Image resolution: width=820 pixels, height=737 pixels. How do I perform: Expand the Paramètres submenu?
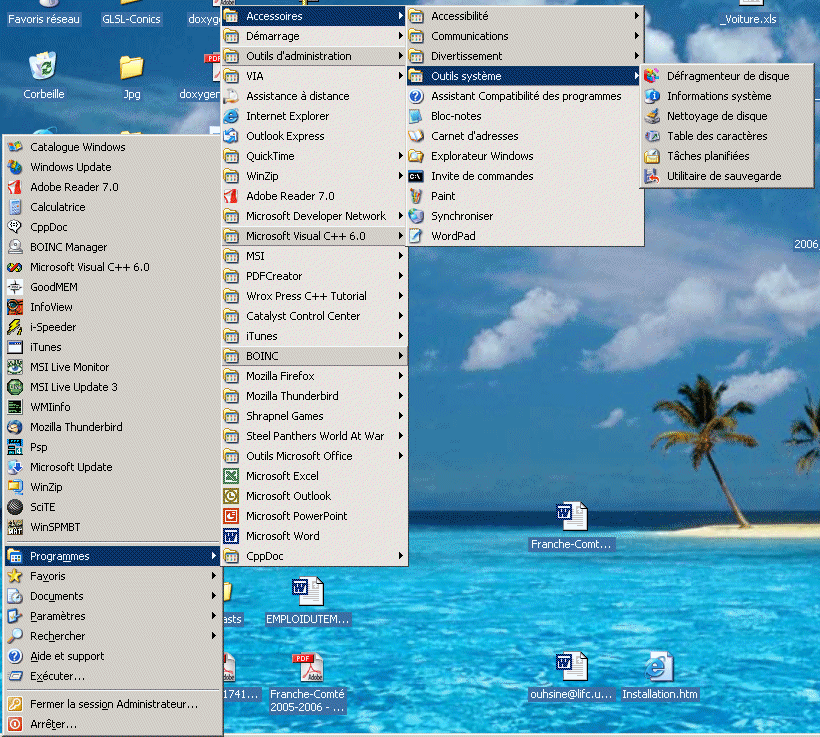58,616
